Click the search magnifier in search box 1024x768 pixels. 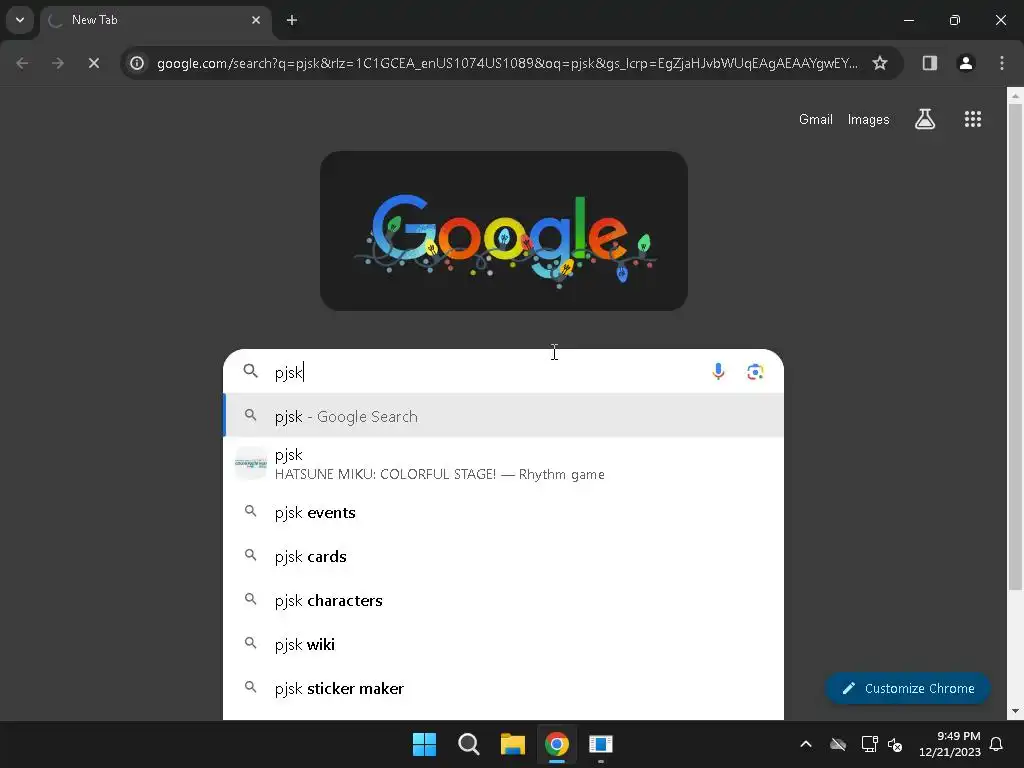(251, 372)
